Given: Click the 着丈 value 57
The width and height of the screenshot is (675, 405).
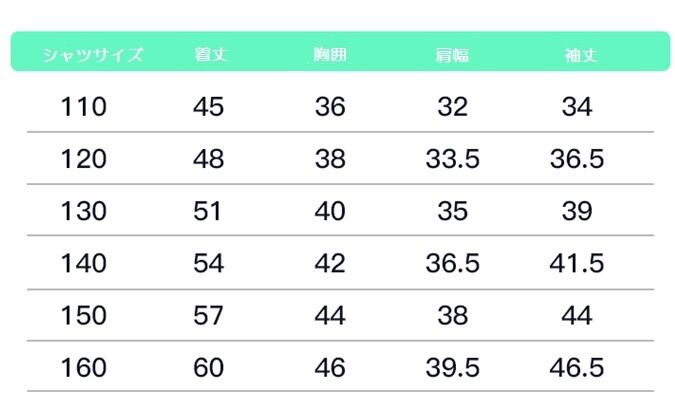Looking at the screenshot, I should 209,316.
